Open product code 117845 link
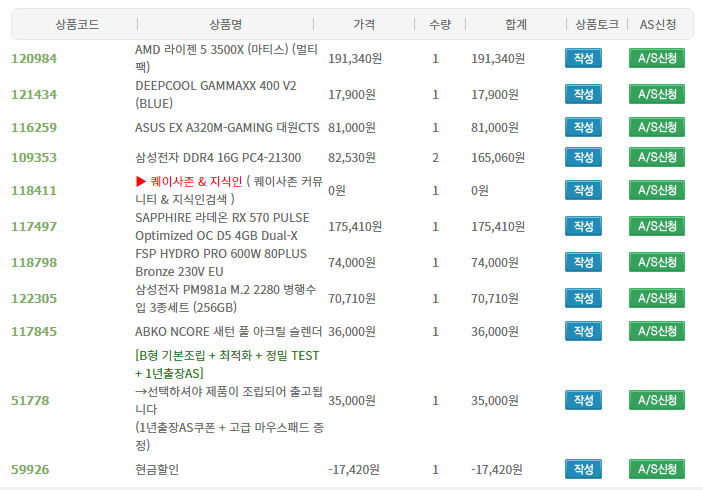Image resolution: width=703 pixels, height=490 pixels. pos(34,332)
